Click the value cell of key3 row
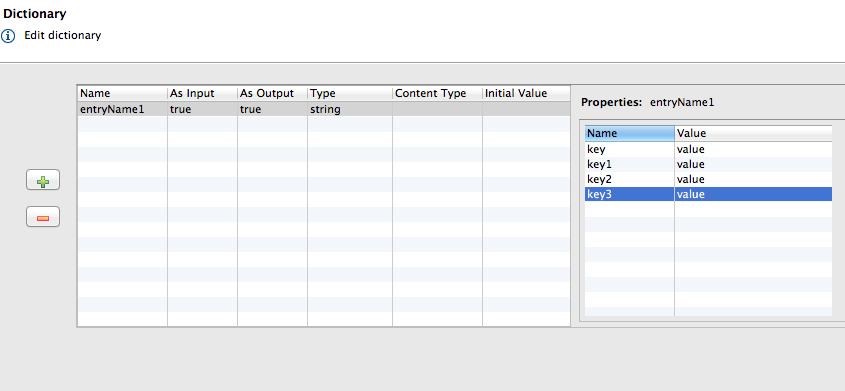The image size is (845, 391). coord(753,194)
